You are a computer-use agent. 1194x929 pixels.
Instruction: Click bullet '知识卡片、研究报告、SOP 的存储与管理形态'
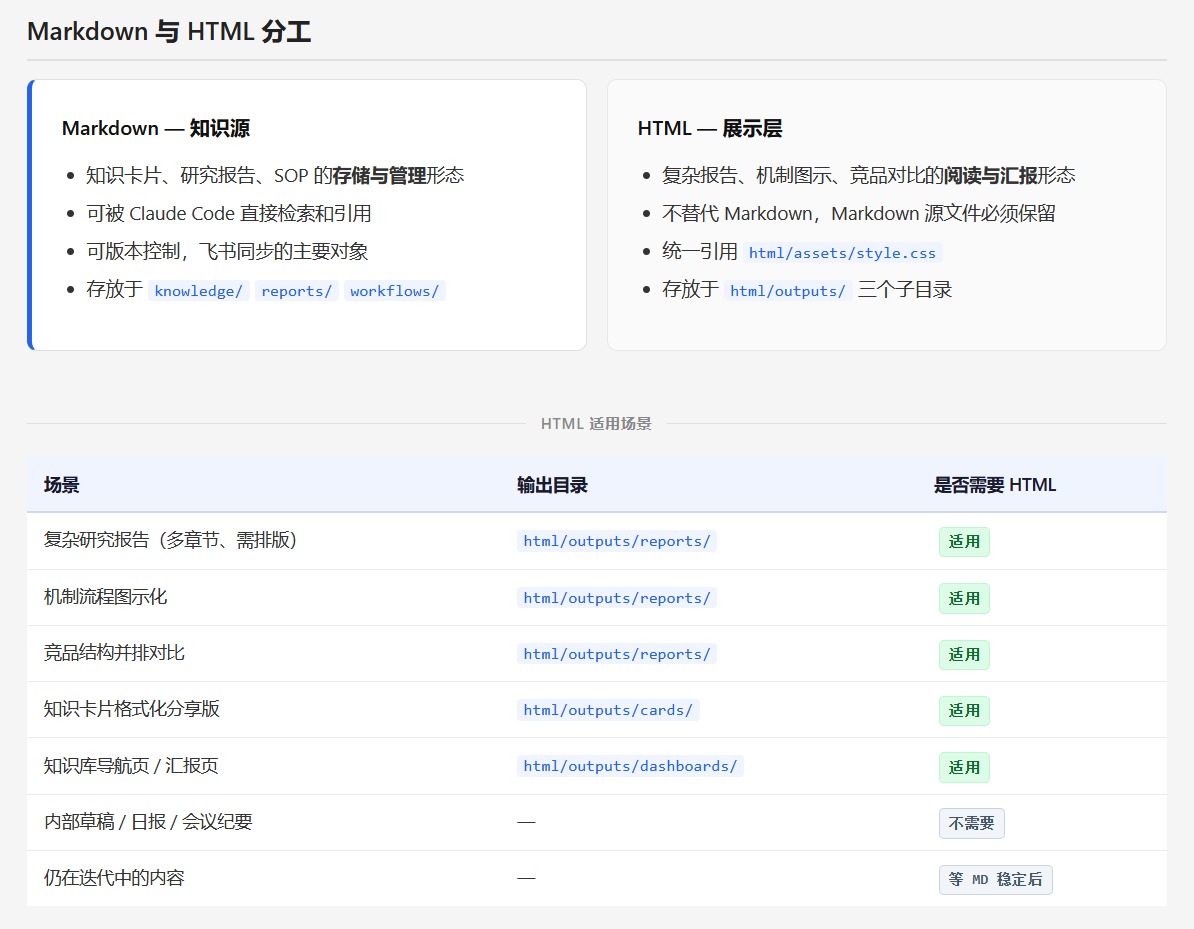point(275,175)
